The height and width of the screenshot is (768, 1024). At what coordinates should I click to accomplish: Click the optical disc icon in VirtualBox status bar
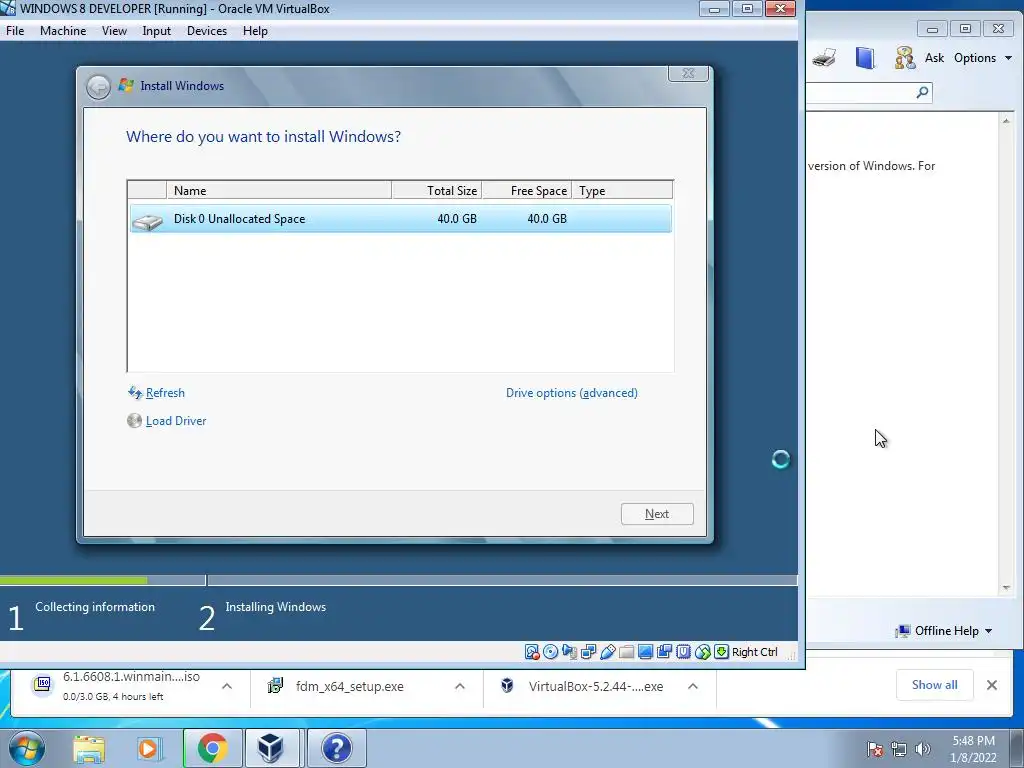click(x=551, y=652)
